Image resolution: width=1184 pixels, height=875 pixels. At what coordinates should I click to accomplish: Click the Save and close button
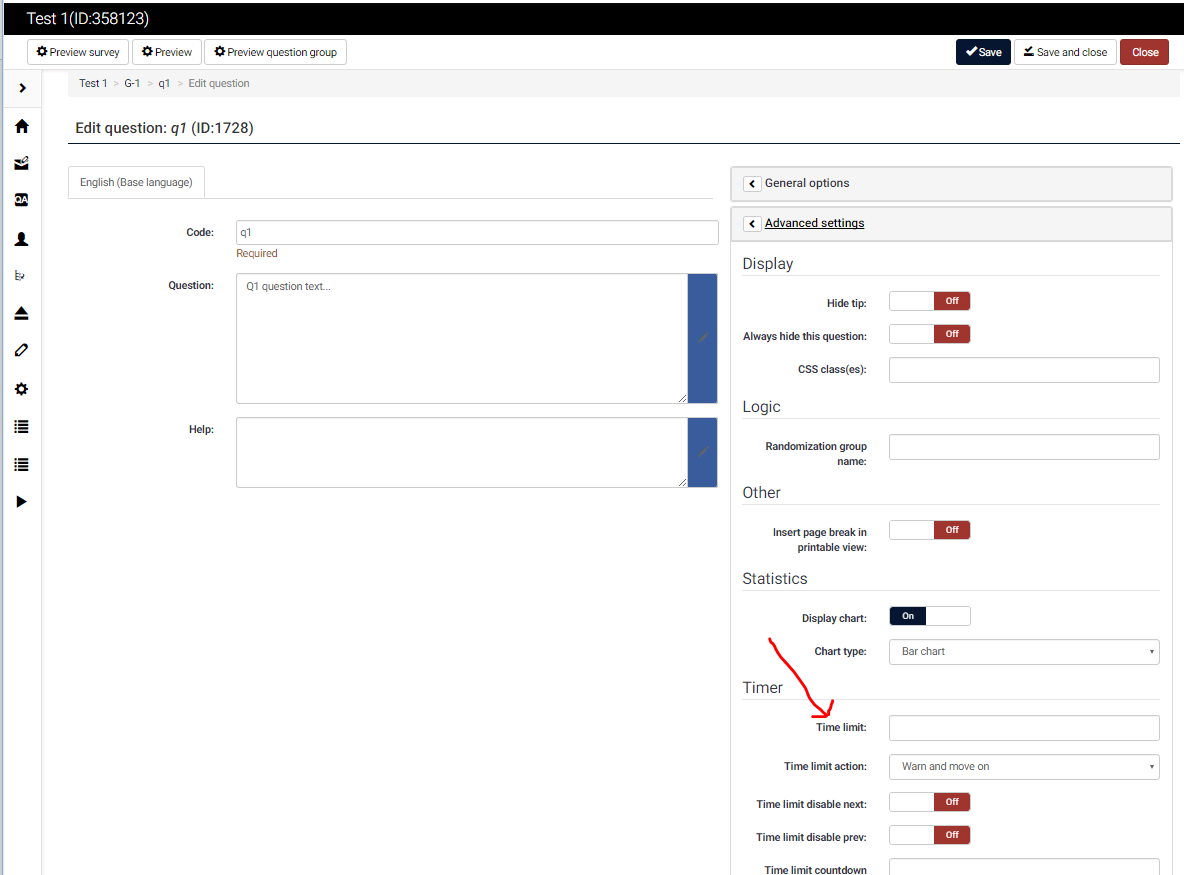click(1064, 52)
